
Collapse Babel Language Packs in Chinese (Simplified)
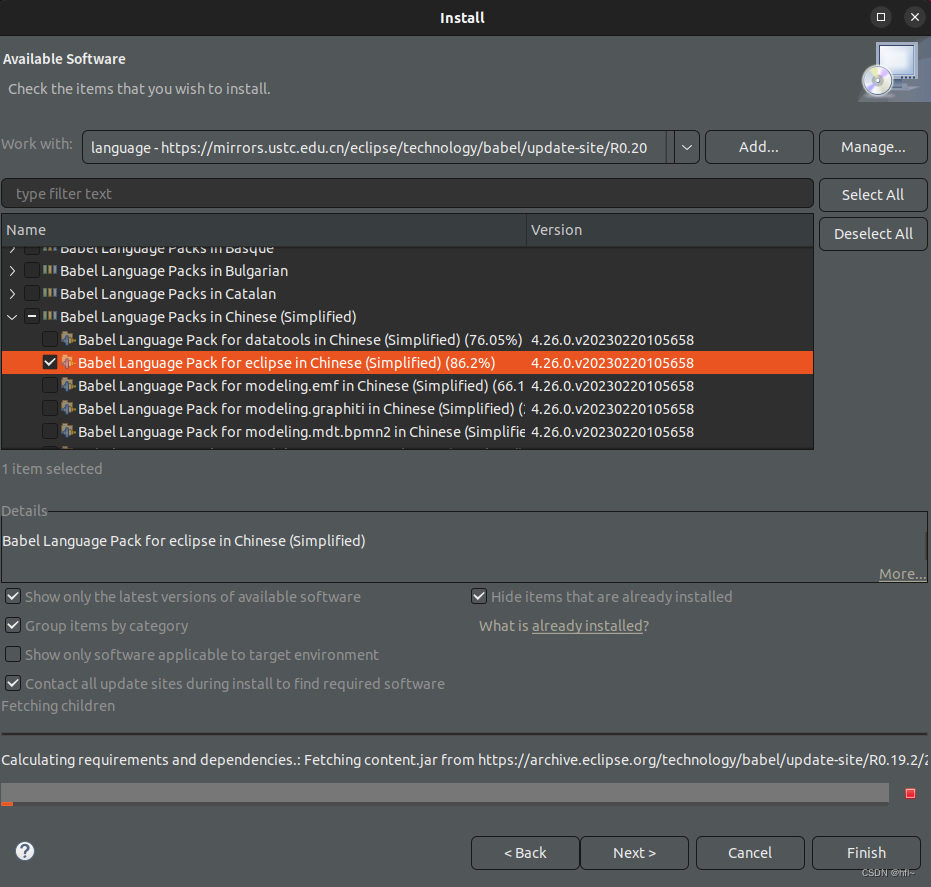point(12,316)
